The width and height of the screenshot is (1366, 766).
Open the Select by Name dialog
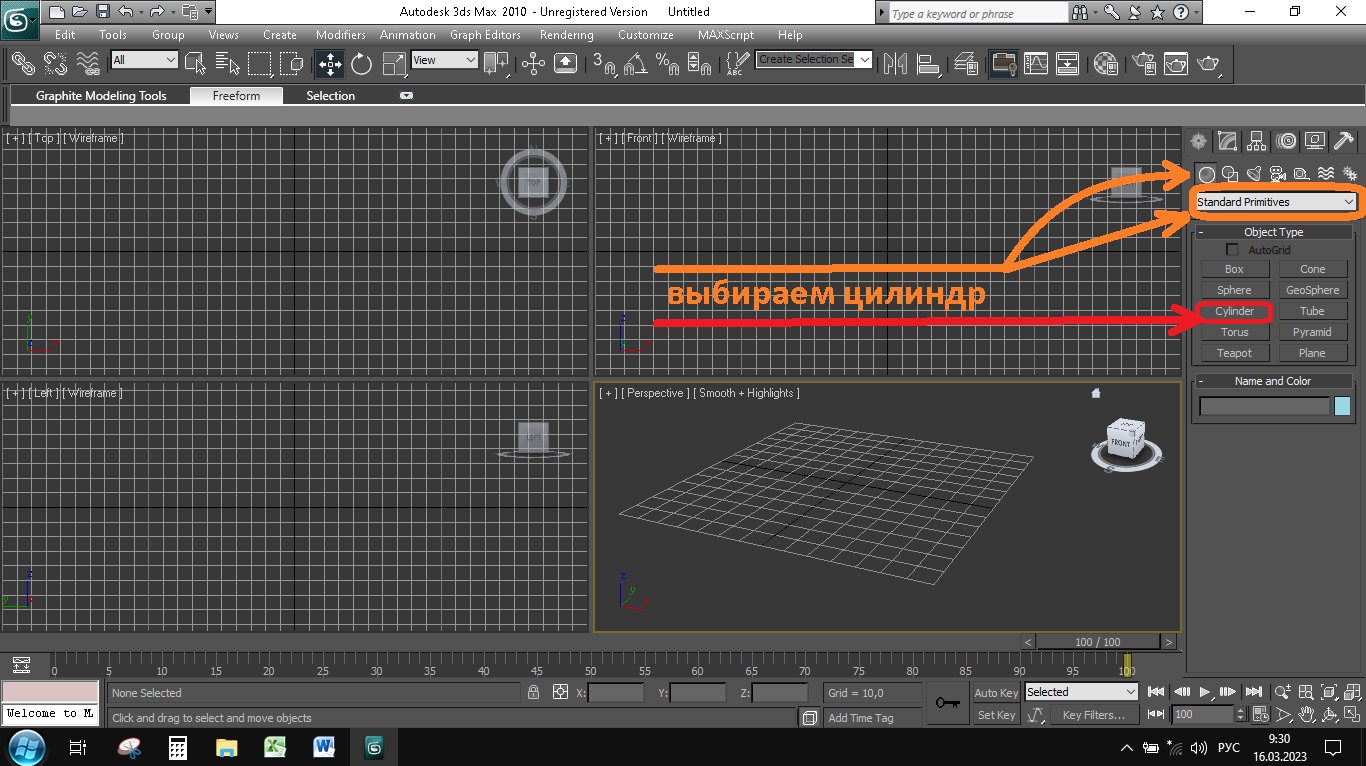227,63
